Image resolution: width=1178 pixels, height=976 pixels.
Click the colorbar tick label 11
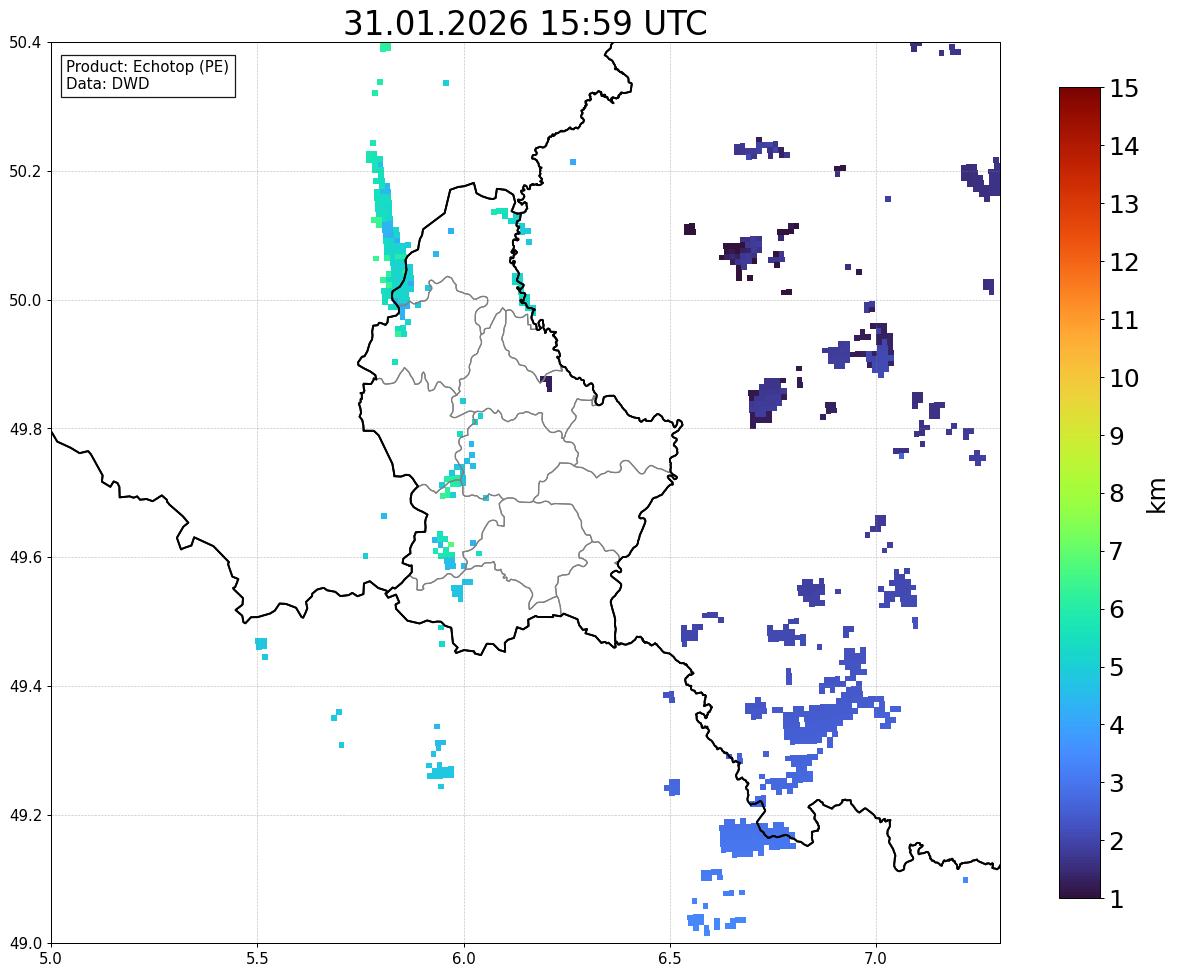click(x=1124, y=320)
